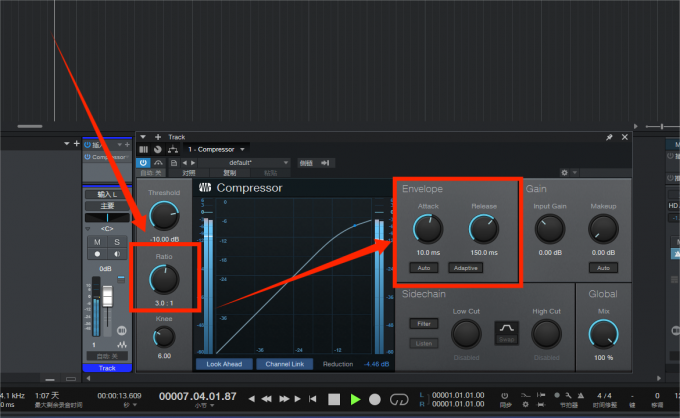
Task: Enable the Sidechain Filter button
Action: pyautogui.click(x=424, y=323)
